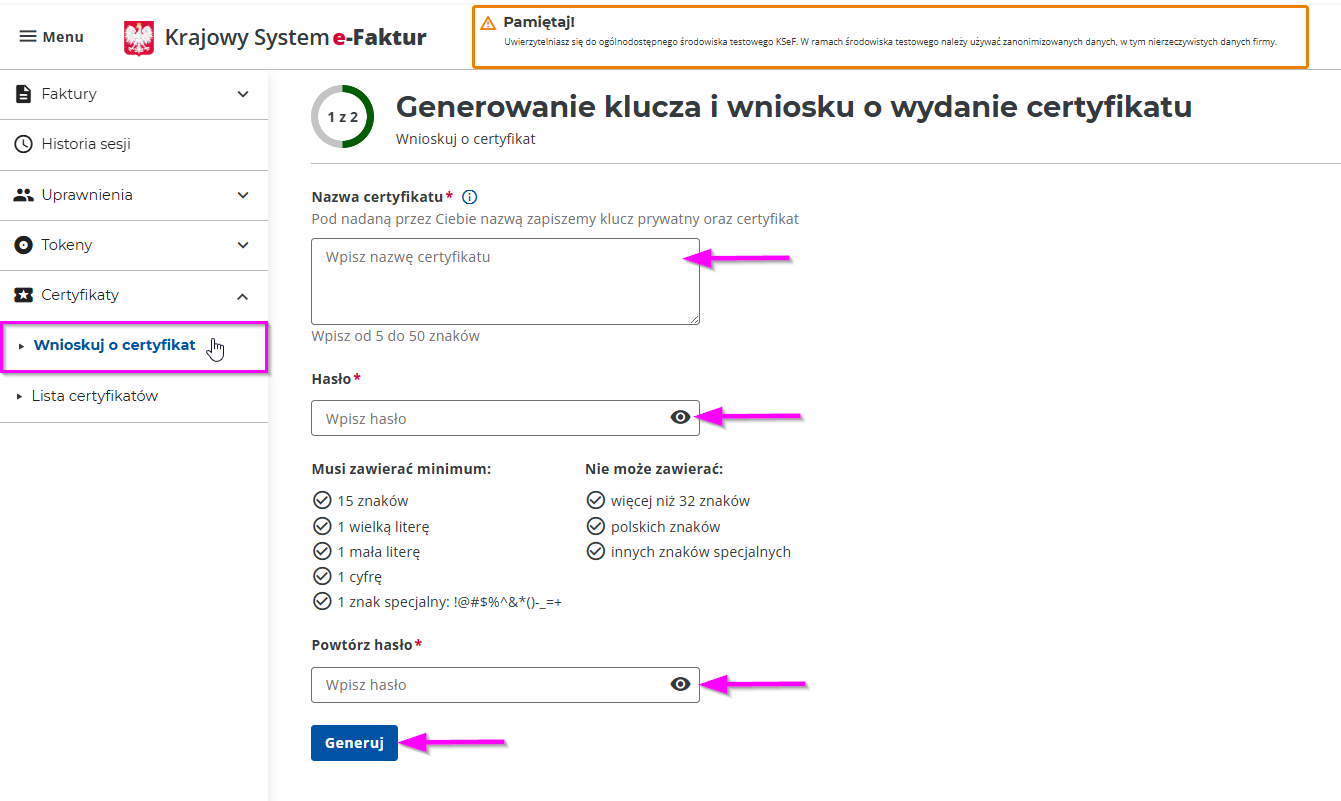Click the Historia sesji clock icon
This screenshot has height=801, width=1341.
click(23, 144)
